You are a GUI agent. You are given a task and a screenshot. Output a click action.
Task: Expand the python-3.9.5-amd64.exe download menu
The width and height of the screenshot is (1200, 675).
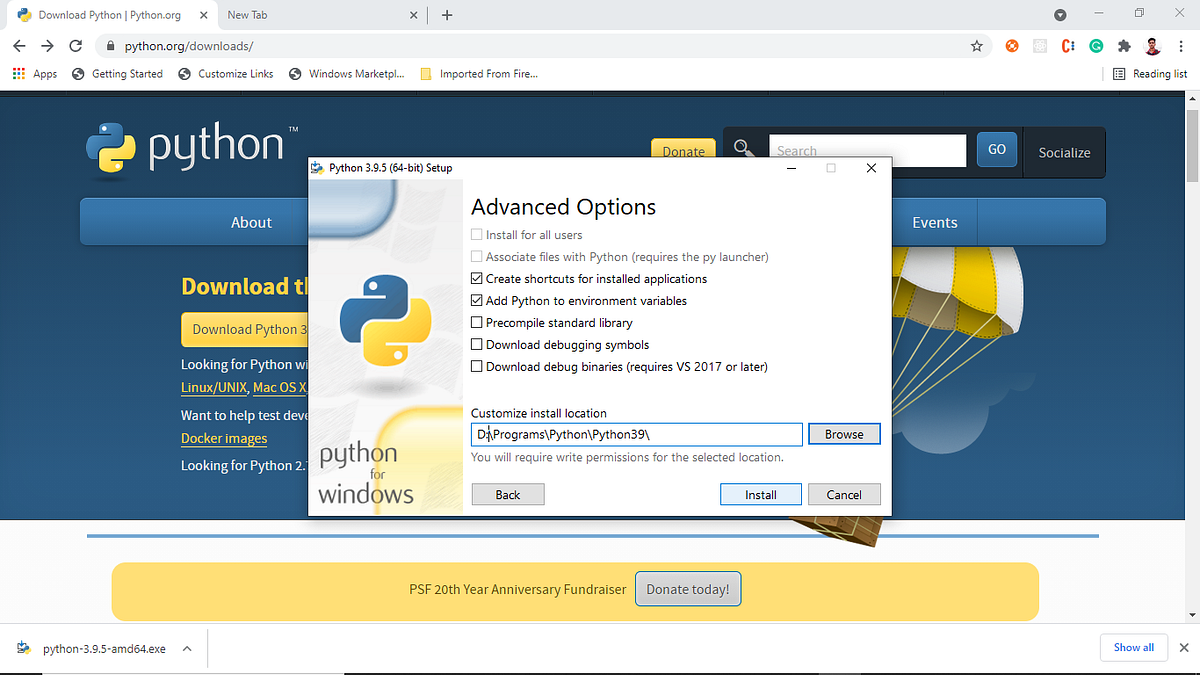[187, 648]
